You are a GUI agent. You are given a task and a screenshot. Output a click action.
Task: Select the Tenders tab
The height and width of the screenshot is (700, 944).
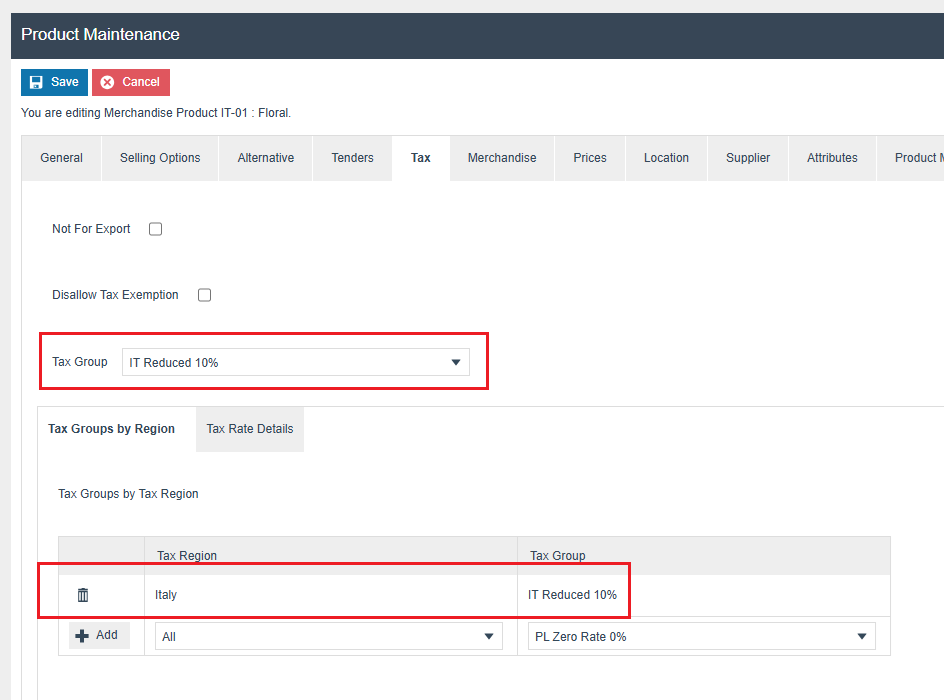pos(352,158)
